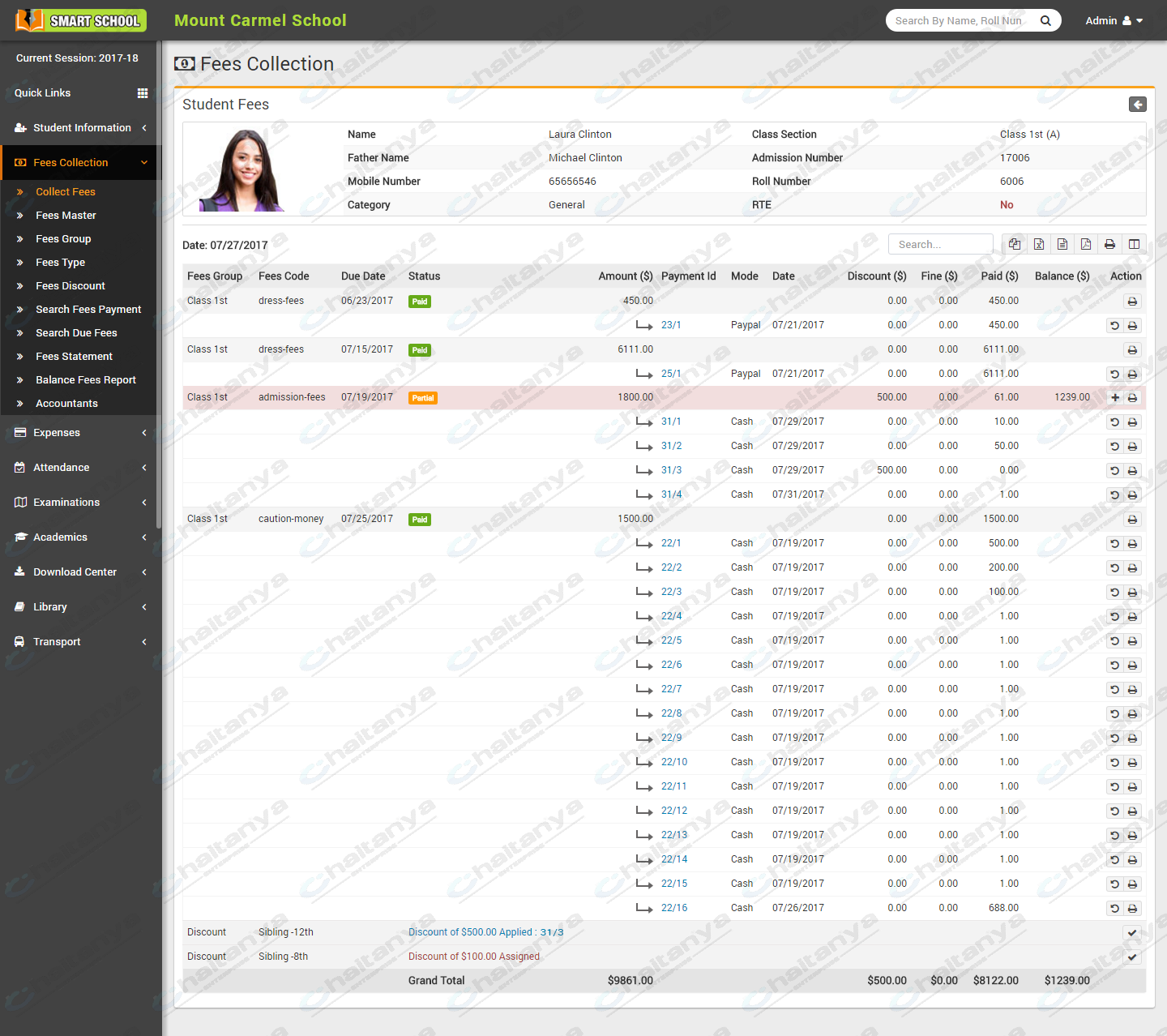Click the search magnifier icon in header

1045,21
